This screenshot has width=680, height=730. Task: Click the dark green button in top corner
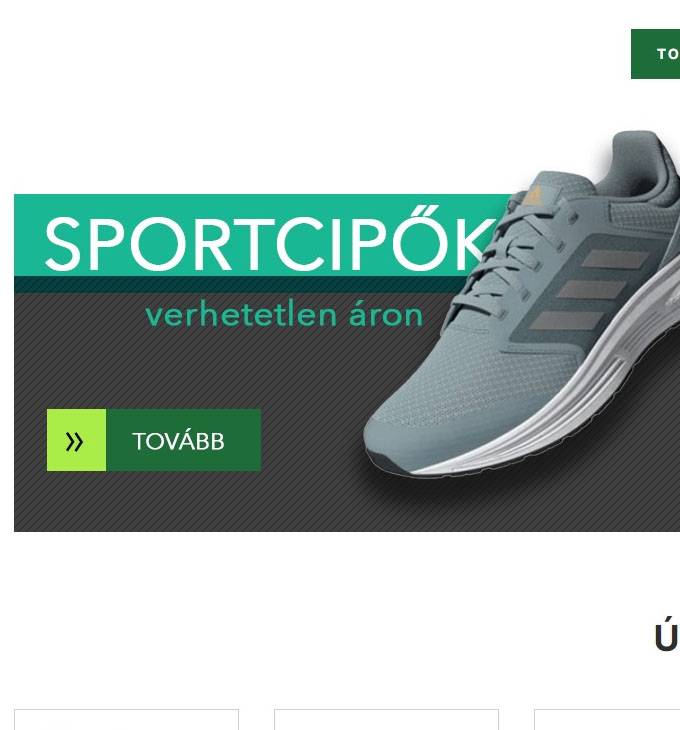655,54
